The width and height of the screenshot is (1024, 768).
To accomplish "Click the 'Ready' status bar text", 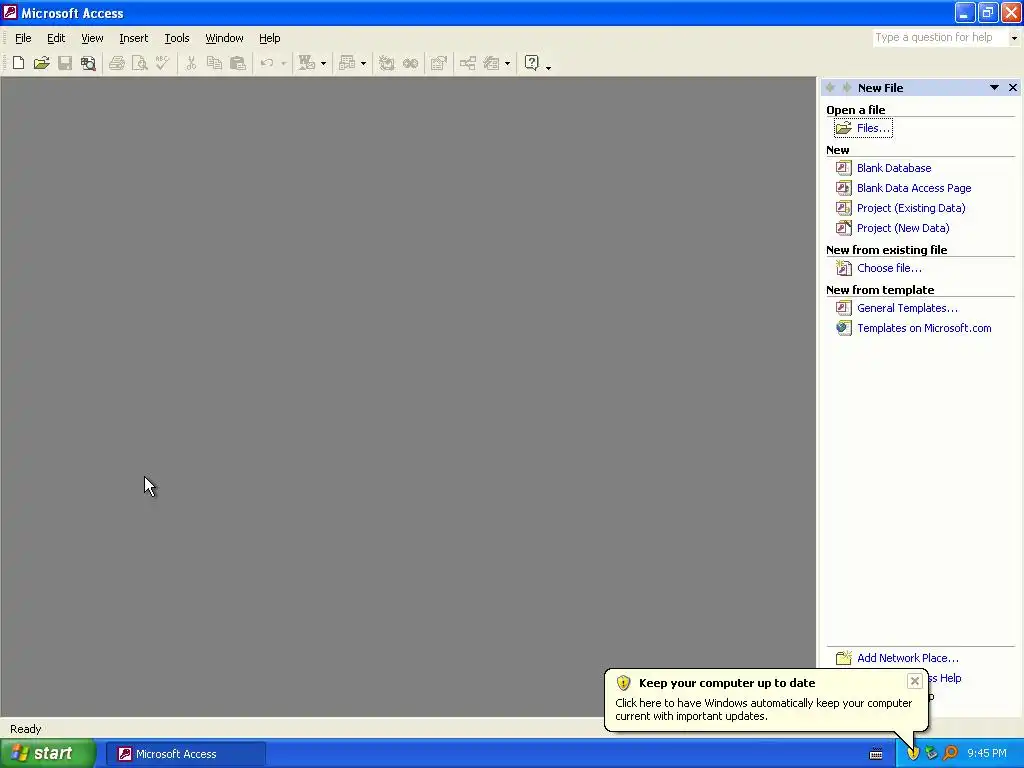I will pos(25,729).
